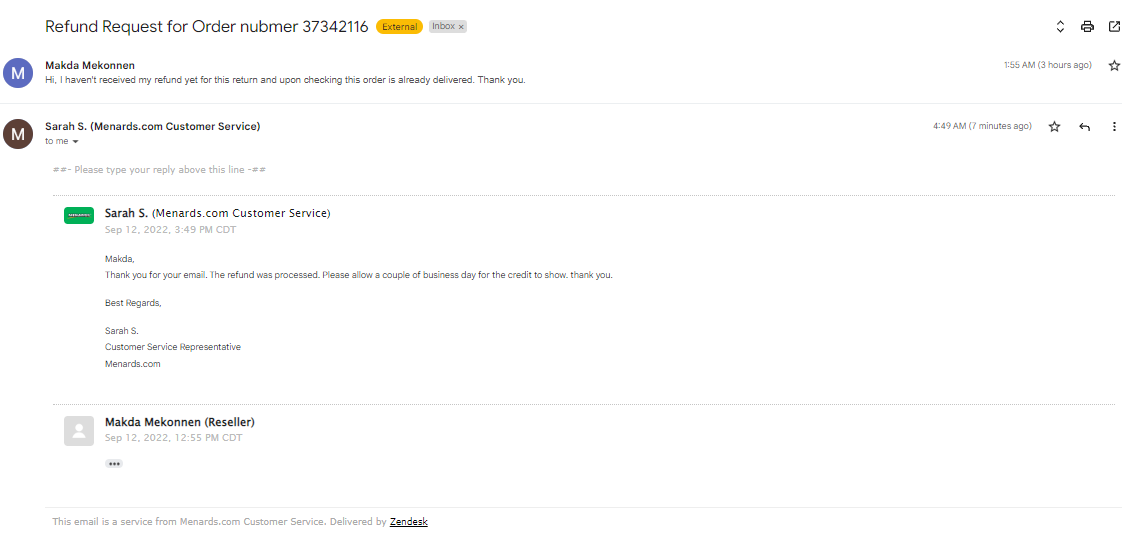This screenshot has width=1136, height=545.
Task: Star Sarah S.'s reply message
Action: [x=1055, y=126]
